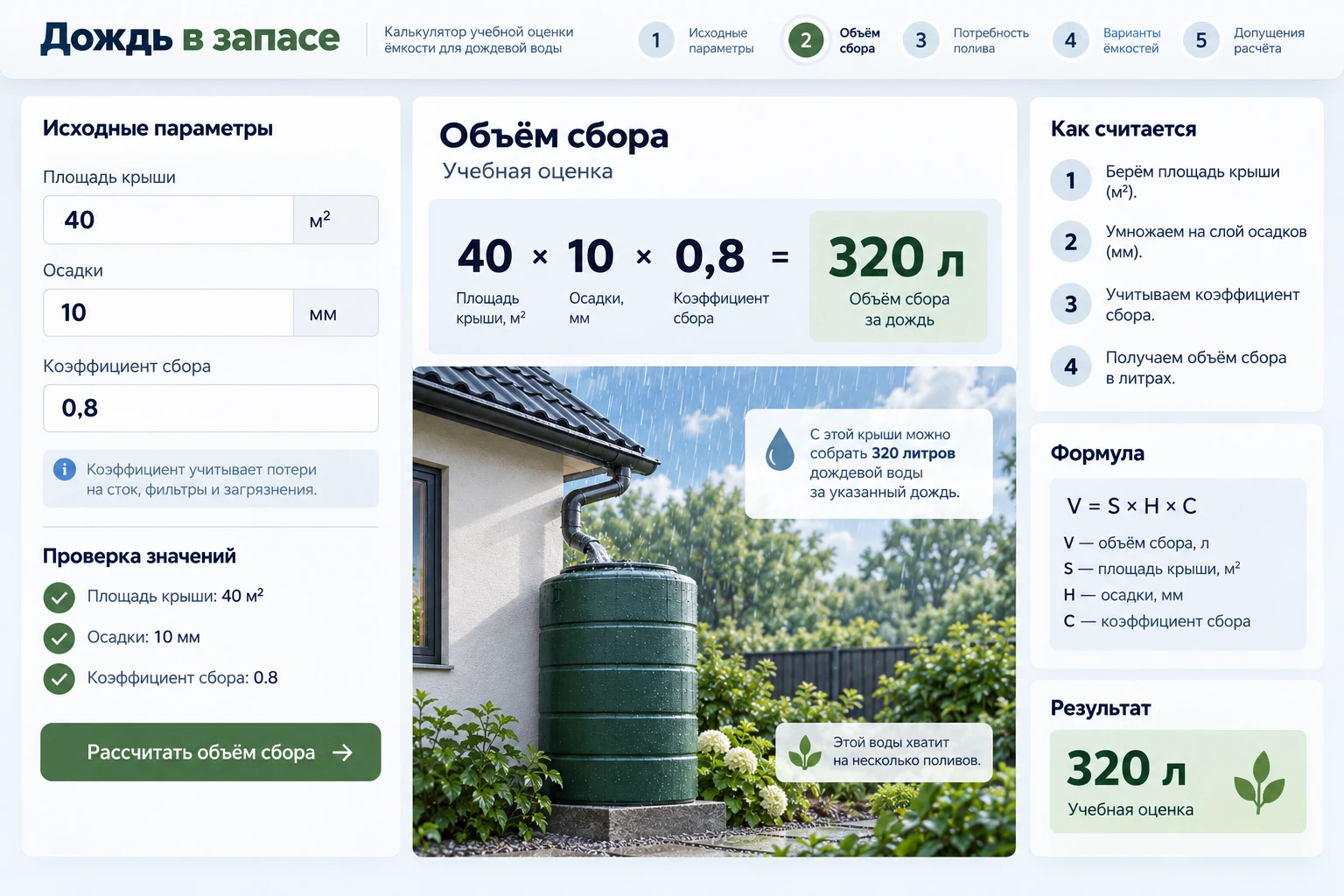Go to step 3 'Потребность полива'

[x=967, y=40]
